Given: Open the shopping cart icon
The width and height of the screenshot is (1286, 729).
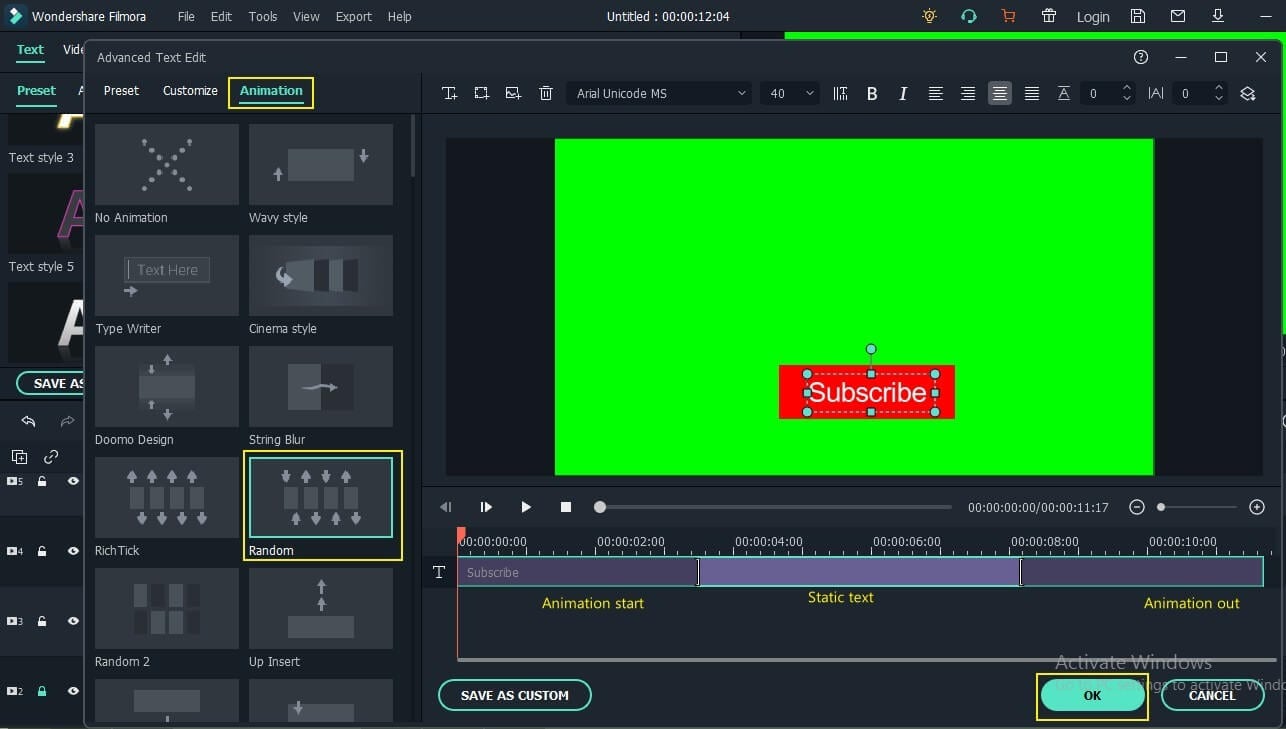Looking at the screenshot, I should point(1008,16).
